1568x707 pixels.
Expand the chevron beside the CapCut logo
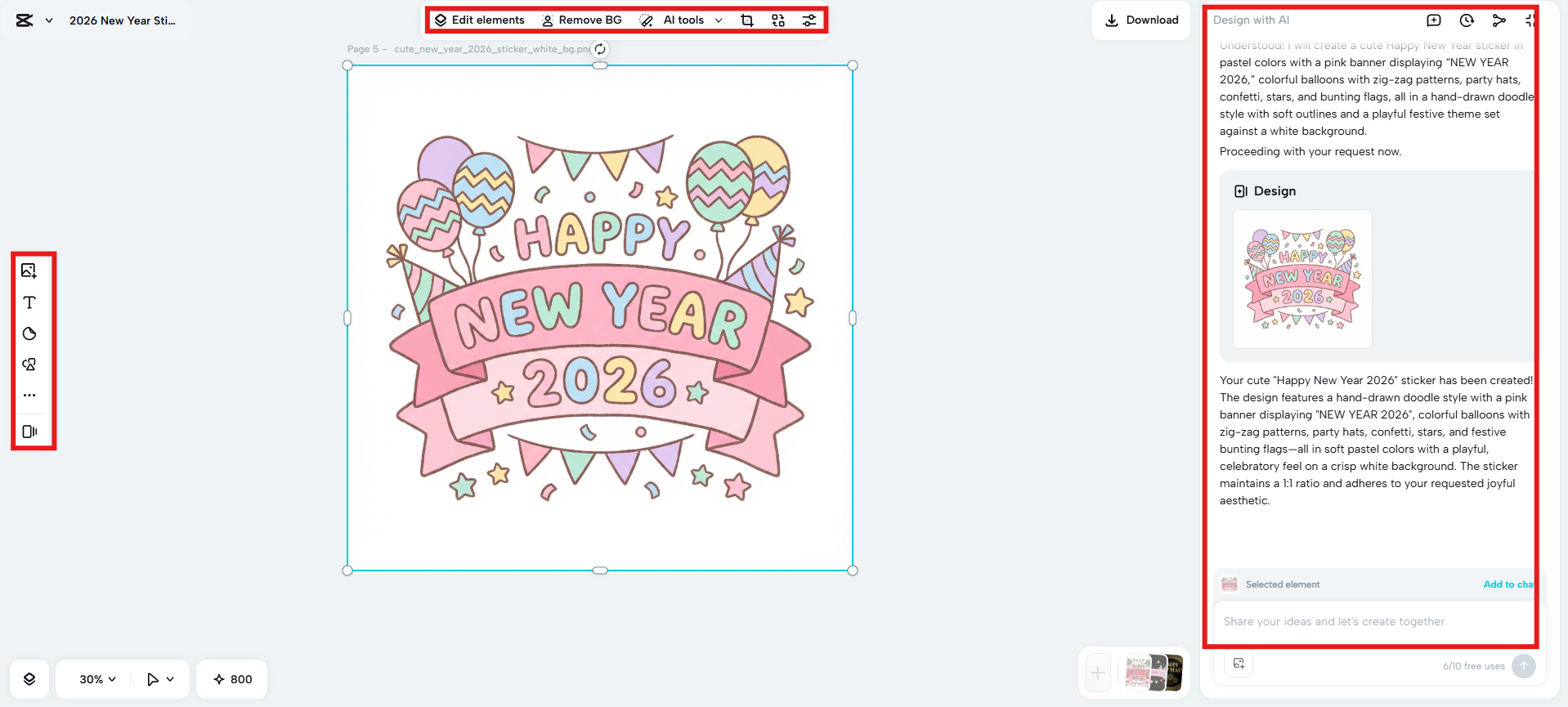(49, 20)
